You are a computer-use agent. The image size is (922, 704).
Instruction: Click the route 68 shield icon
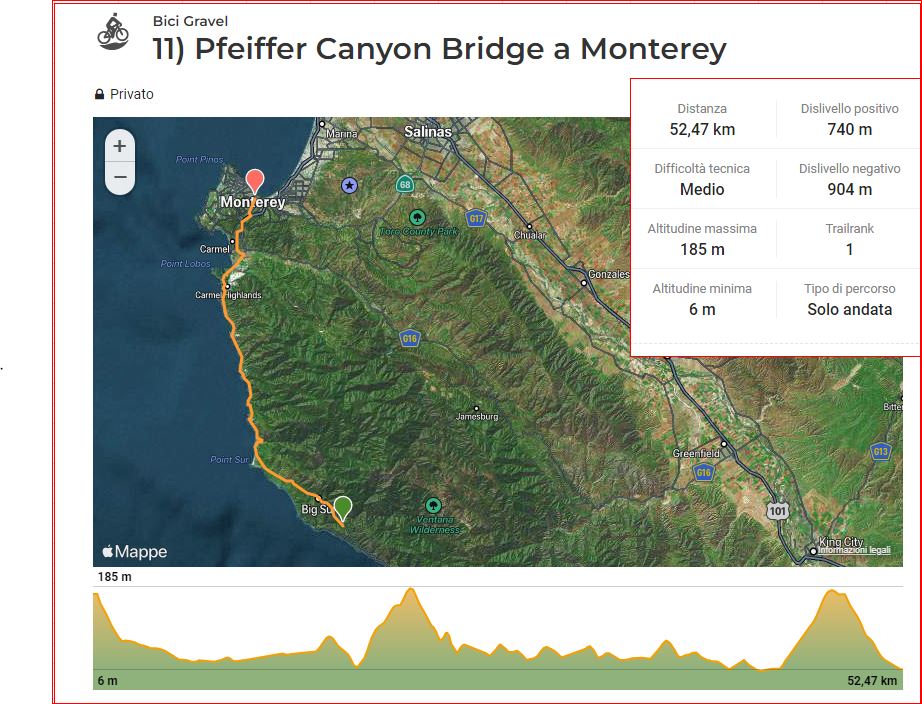pos(405,184)
